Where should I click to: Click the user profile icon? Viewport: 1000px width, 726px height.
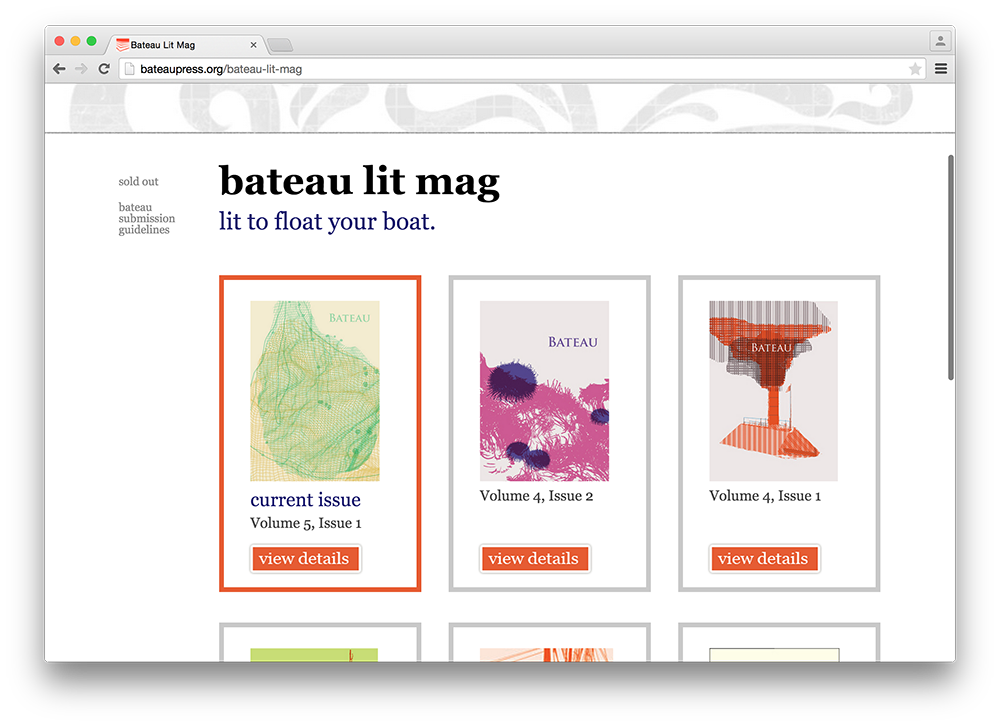point(940,42)
